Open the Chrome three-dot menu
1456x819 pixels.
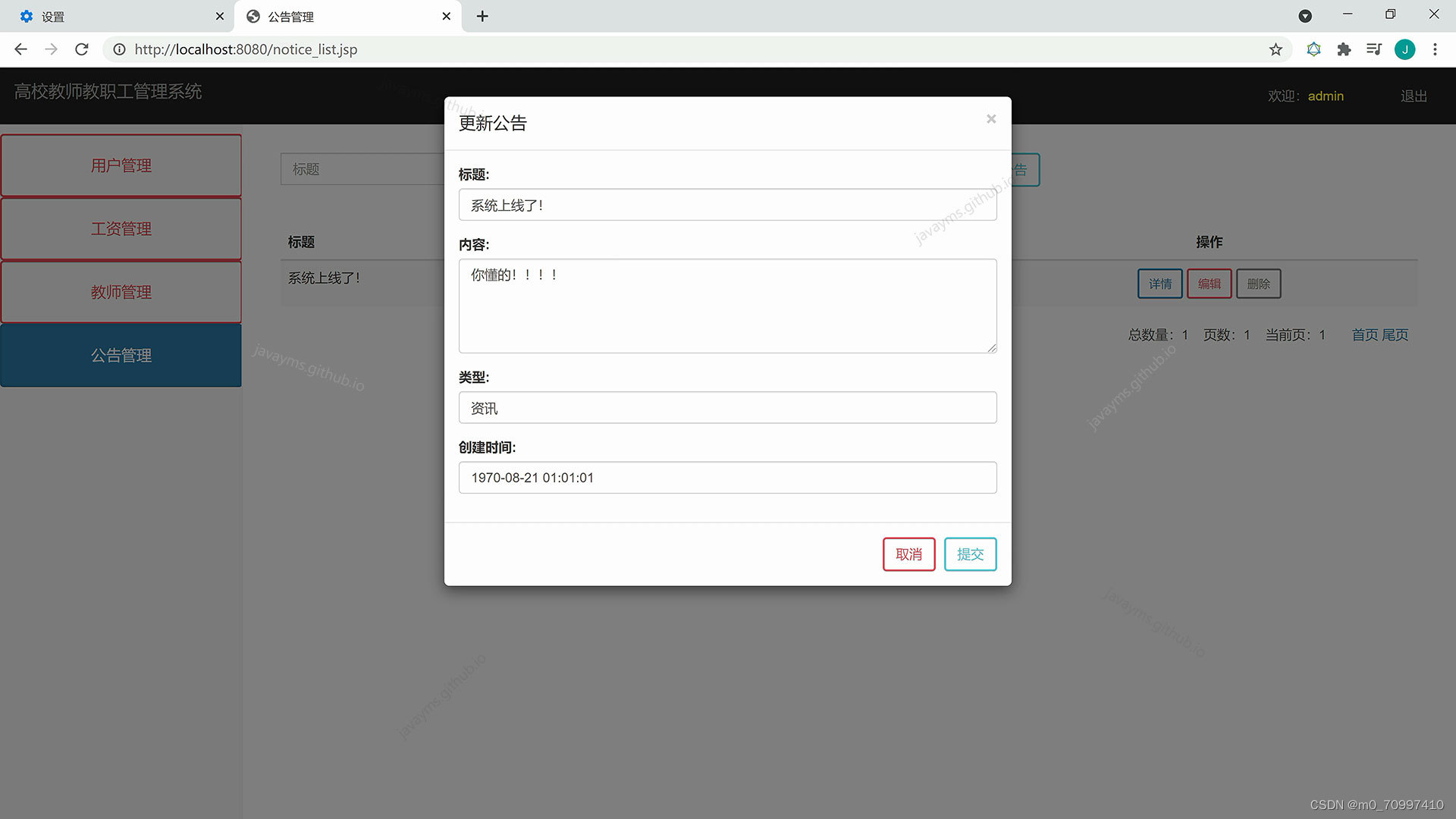click(1435, 49)
